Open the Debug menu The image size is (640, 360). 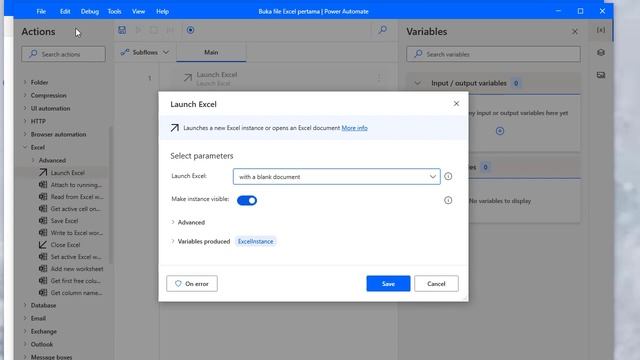click(x=90, y=11)
